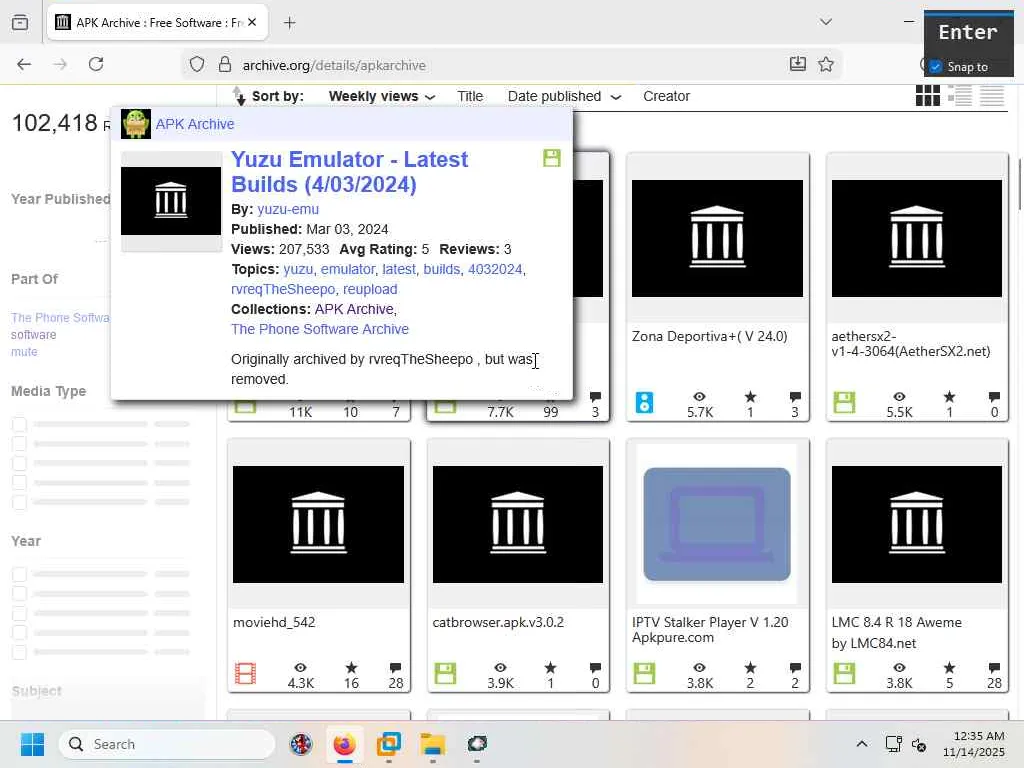Open IPTV Stalker Player laptop thumbnail
This screenshot has height=768, width=1024.
(717, 524)
